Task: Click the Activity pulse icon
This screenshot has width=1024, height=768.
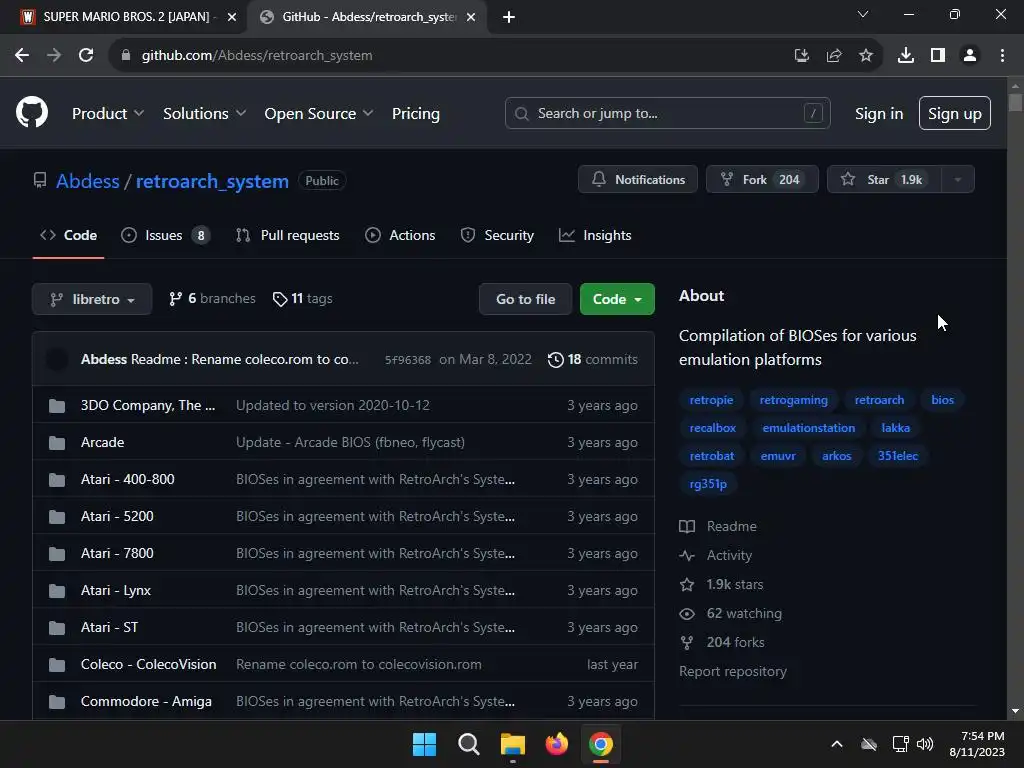Action: pyautogui.click(x=687, y=556)
